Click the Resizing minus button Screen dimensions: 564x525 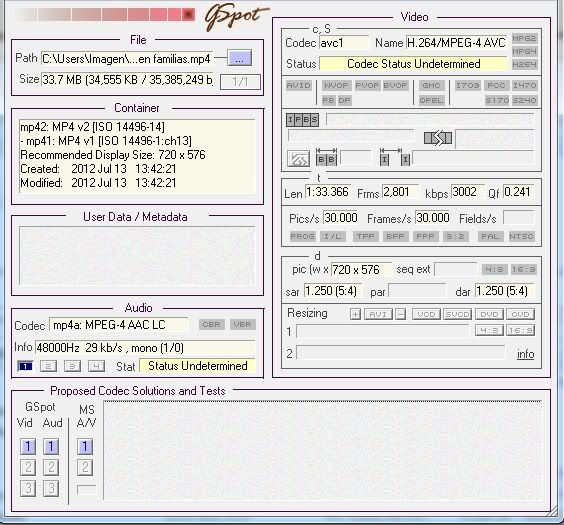click(400, 314)
